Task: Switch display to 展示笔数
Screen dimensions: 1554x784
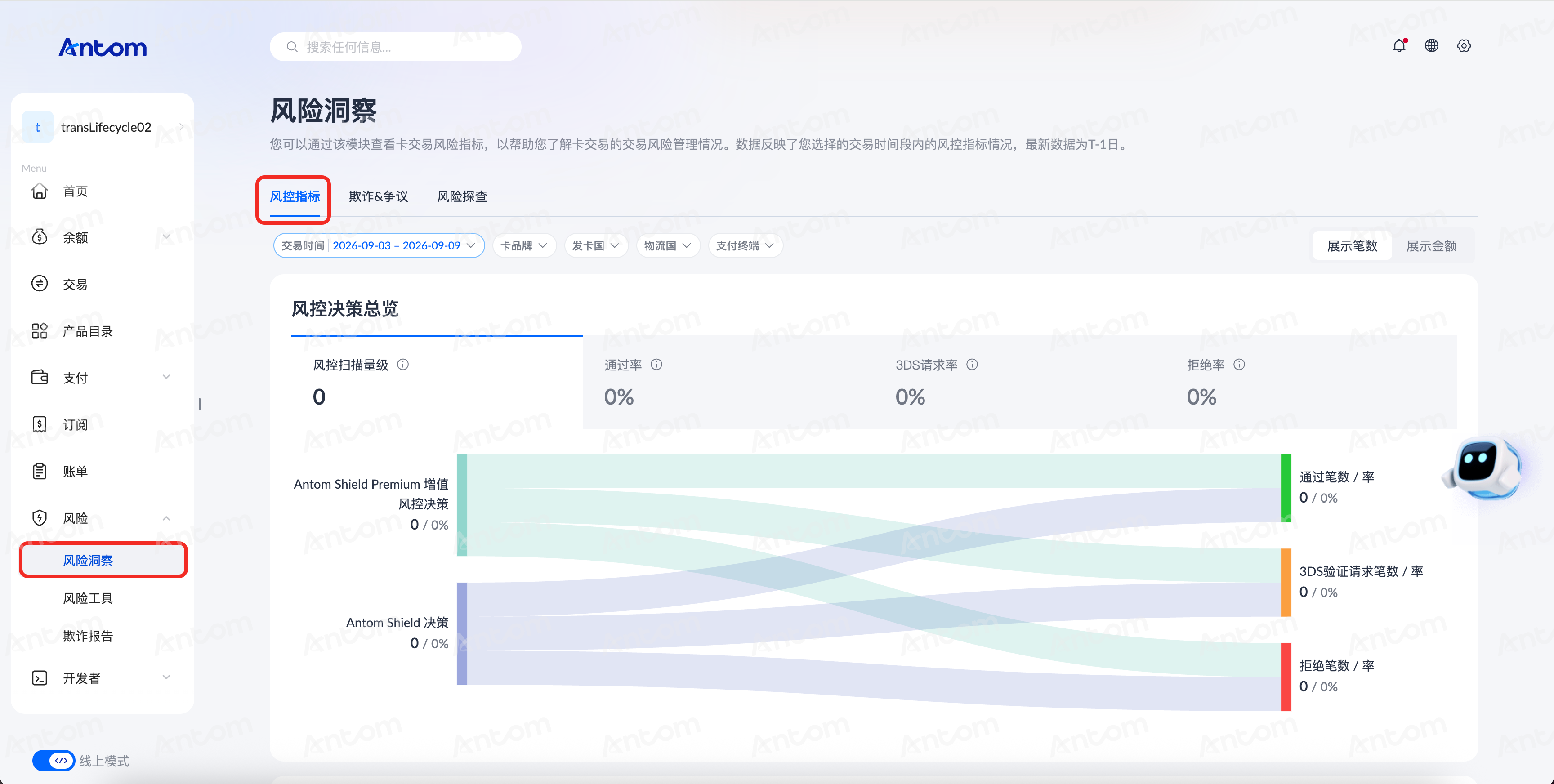Action: 1352,246
